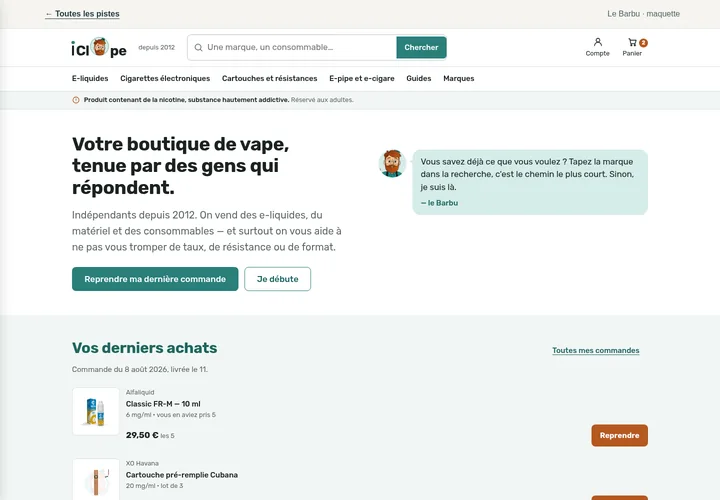Click the Barbu speech bubble message

point(530,182)
